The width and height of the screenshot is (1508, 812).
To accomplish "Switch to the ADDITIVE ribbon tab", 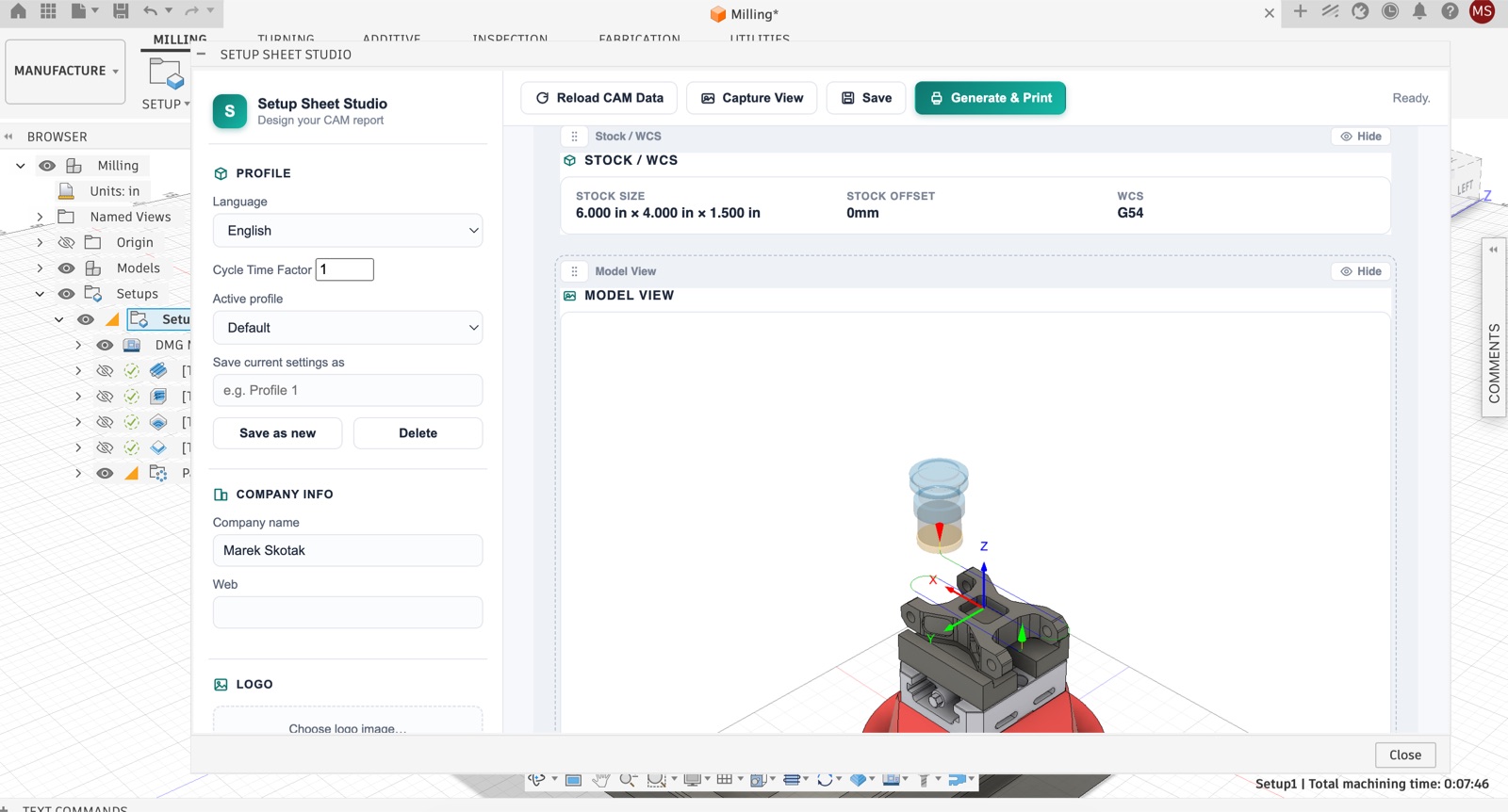I will pos(391,40).
